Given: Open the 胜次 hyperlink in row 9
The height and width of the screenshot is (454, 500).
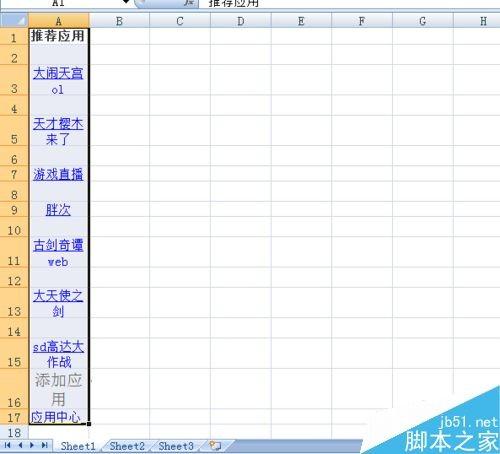Looking at the screenshot, I should tap(58, 210).
